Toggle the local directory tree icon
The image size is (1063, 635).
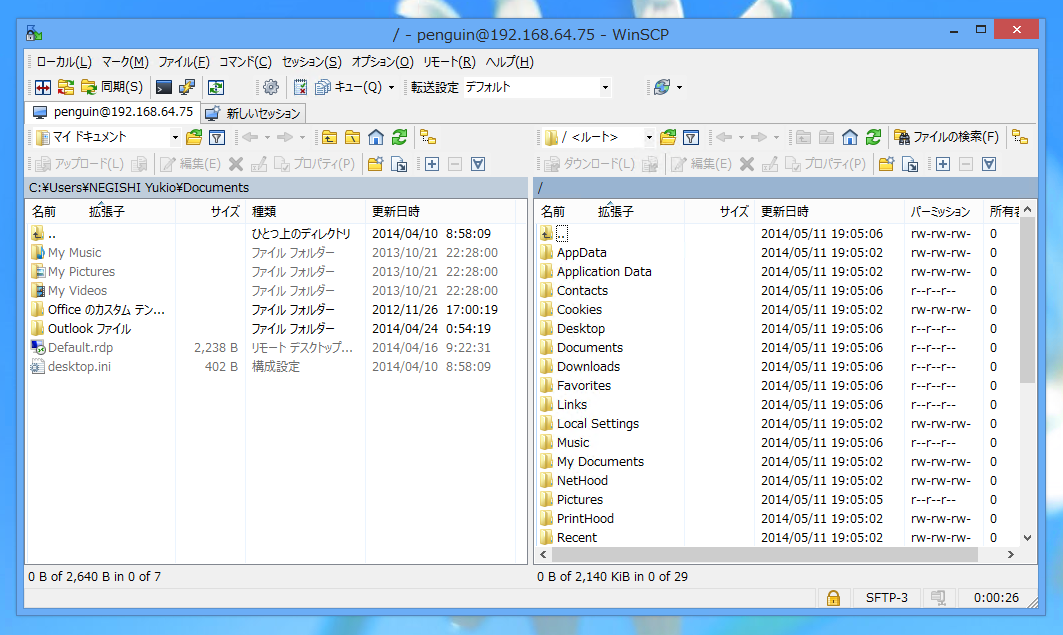pyautogui.click(x=428, y=138)
